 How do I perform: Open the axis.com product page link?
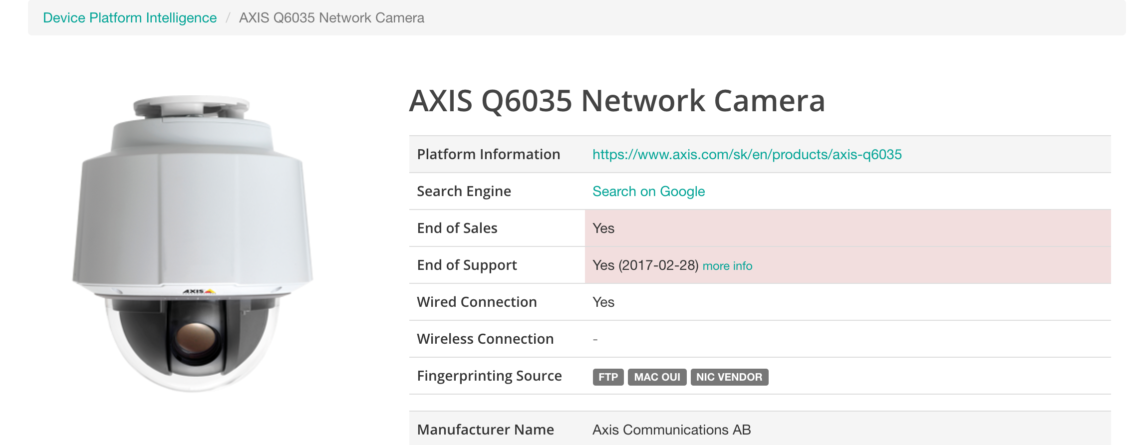(x=747, y=154)
